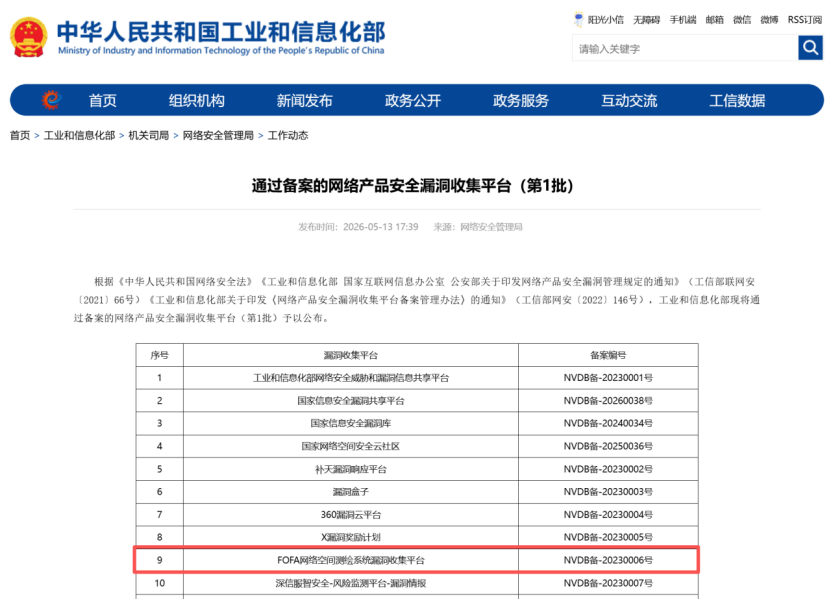Click the 手机端 mobile link
This screenshot has width=831, height=600.
(x=683, y=20)
